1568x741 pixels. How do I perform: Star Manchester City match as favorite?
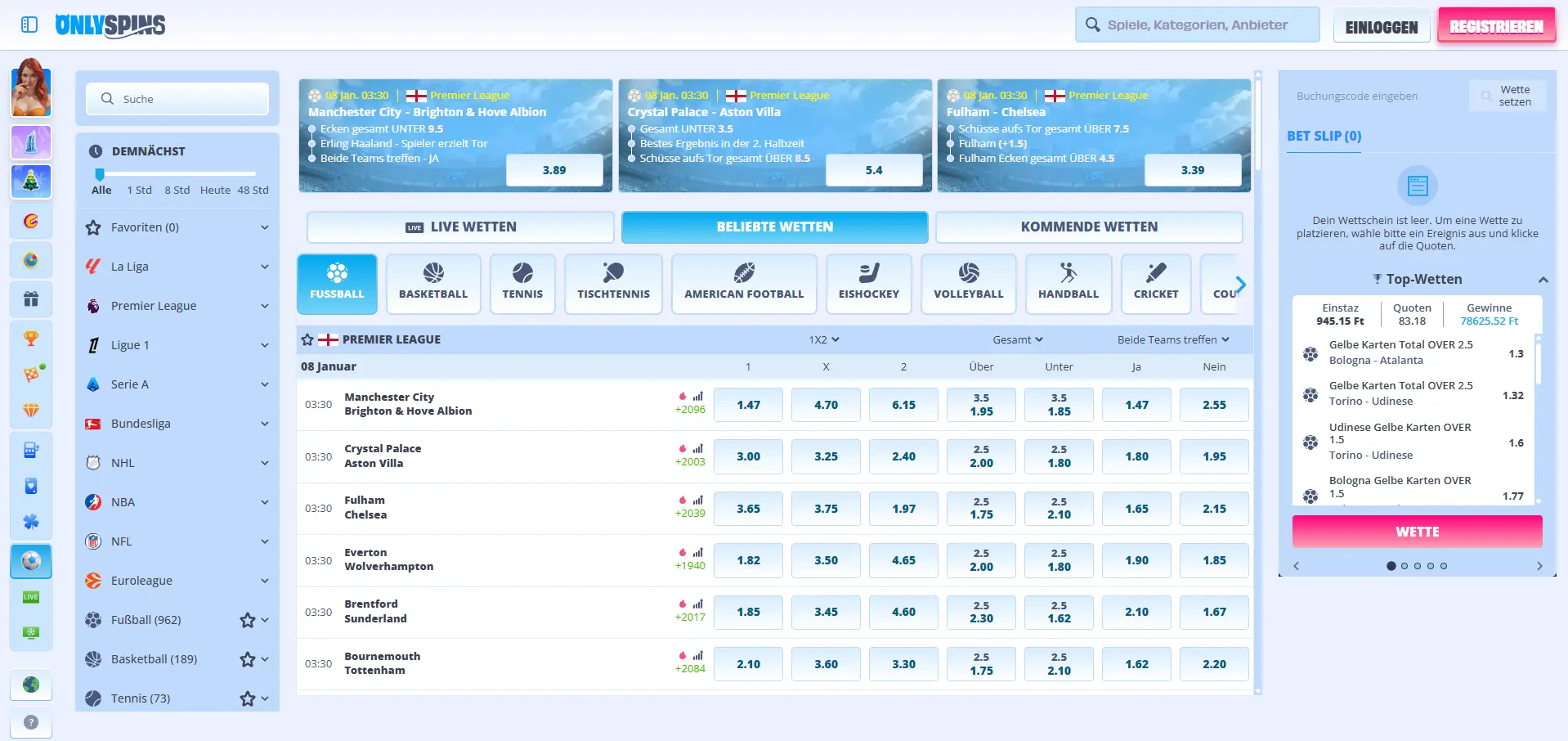(x=307, y=404)
